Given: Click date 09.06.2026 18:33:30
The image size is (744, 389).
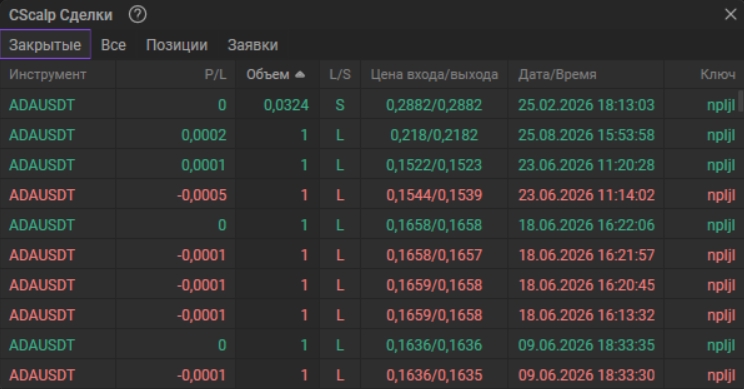Looking at the screenshot, I should [586, 375].
